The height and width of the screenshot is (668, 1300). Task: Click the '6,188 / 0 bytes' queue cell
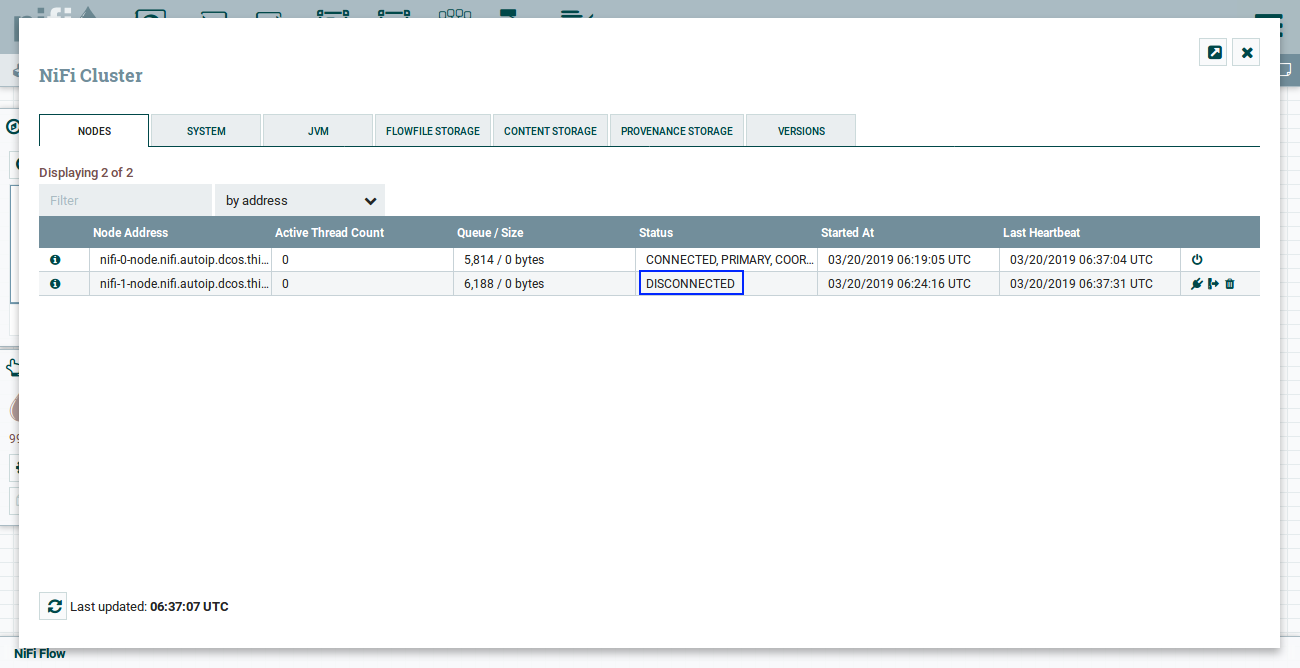[544, 284]
